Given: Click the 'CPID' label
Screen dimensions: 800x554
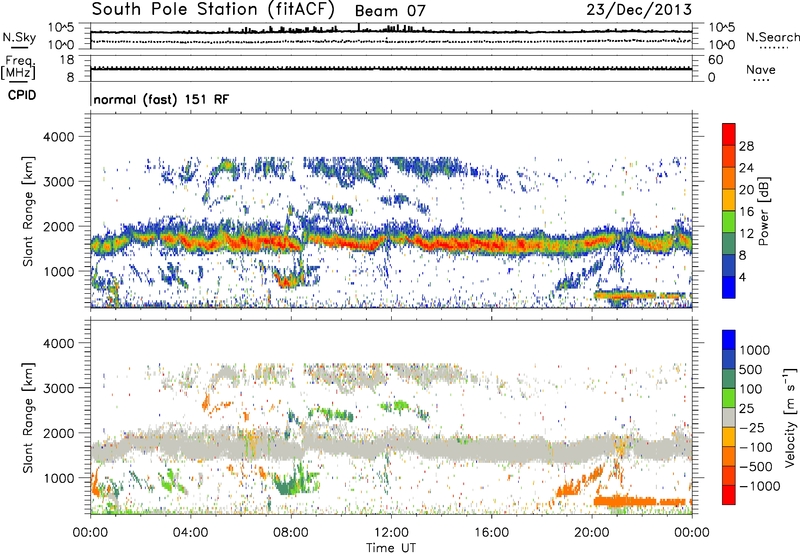Looking at the screenshot, I should 22,95.
